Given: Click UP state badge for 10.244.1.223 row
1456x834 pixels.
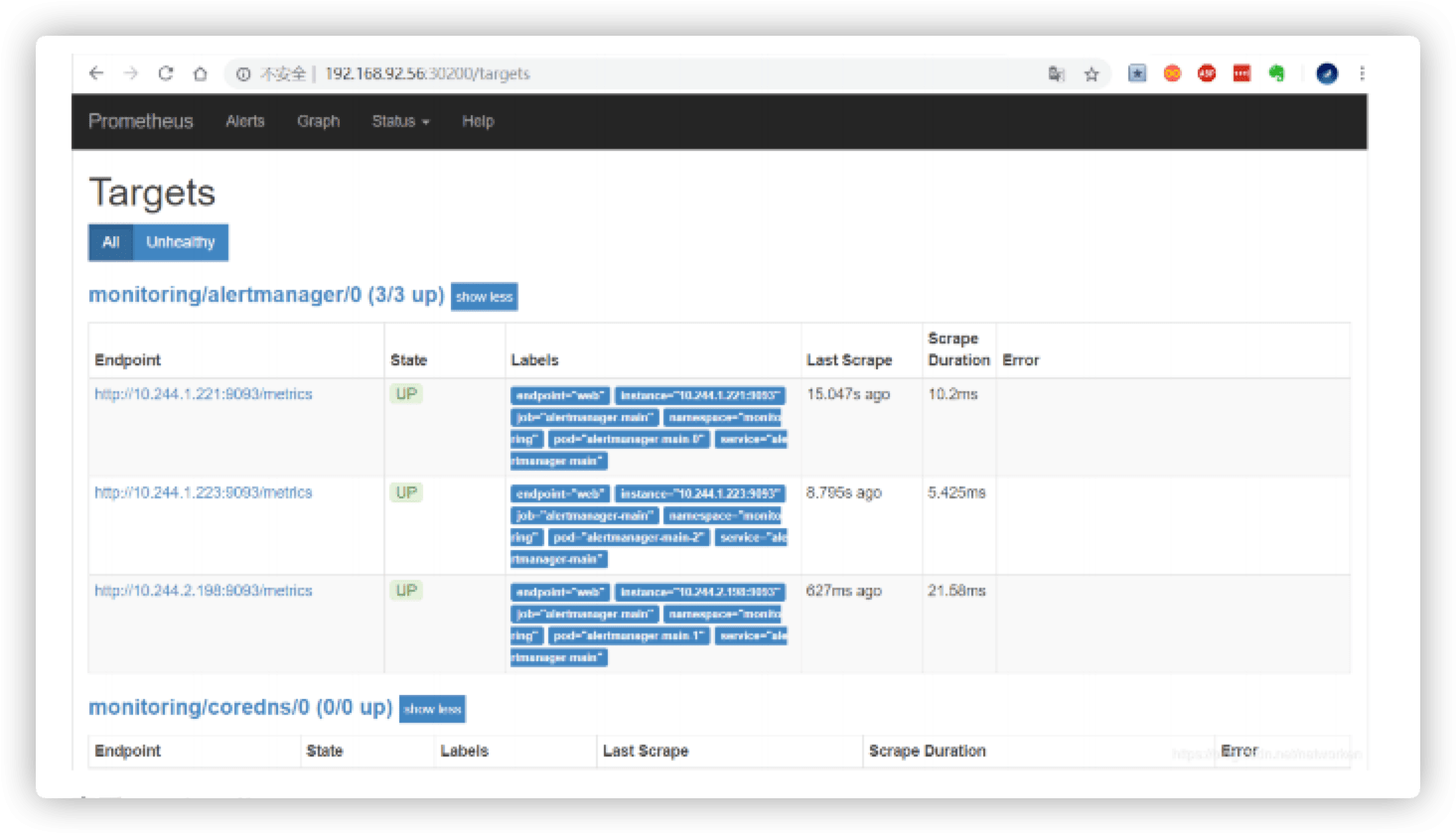Looking at the screenshot, I should click(406, 492).
